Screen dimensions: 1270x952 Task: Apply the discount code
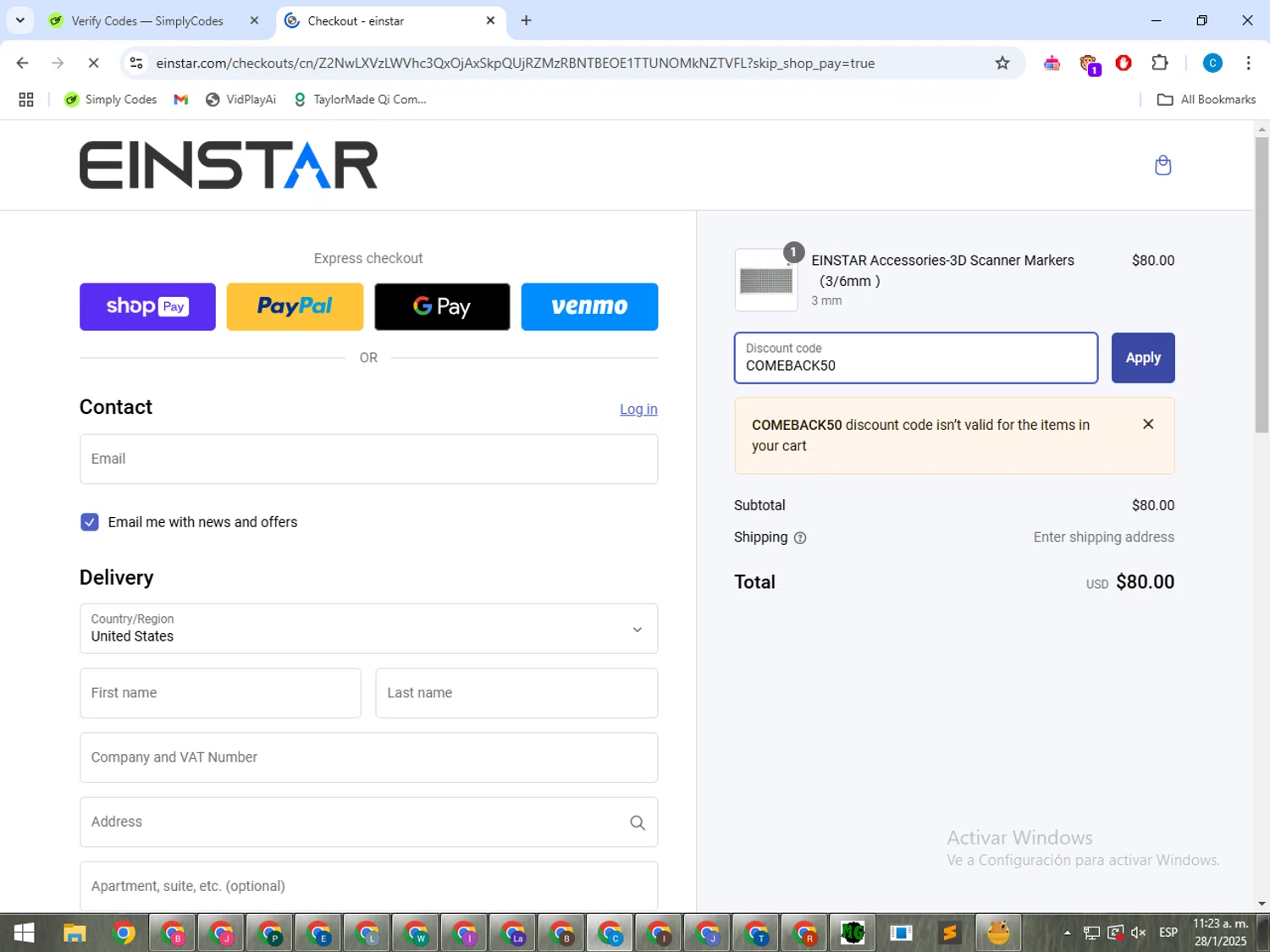click(x=1143, y=358)
